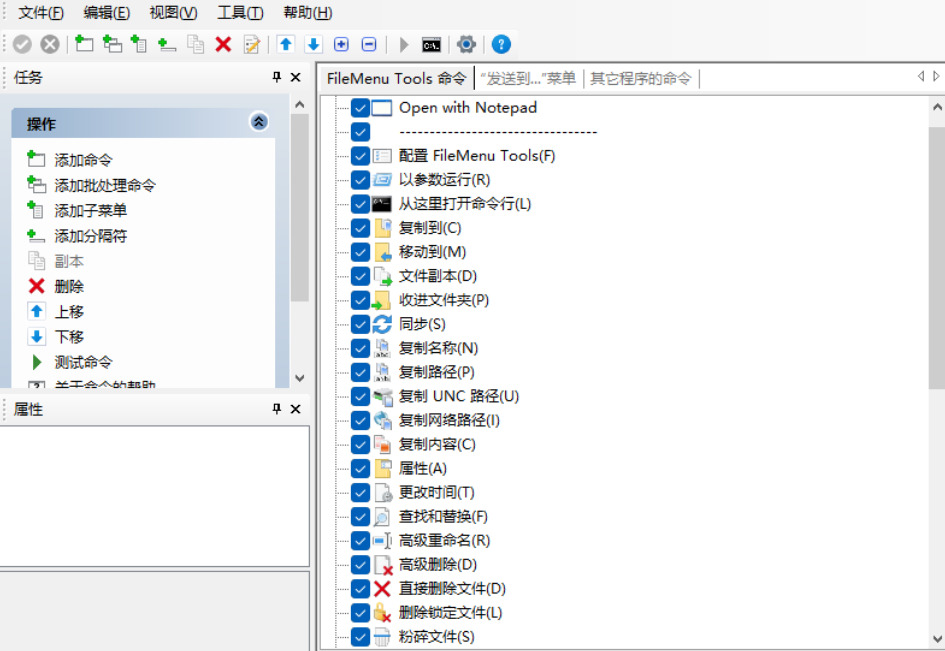Pin the 属性 panel with pushpin

coord(277,409)
